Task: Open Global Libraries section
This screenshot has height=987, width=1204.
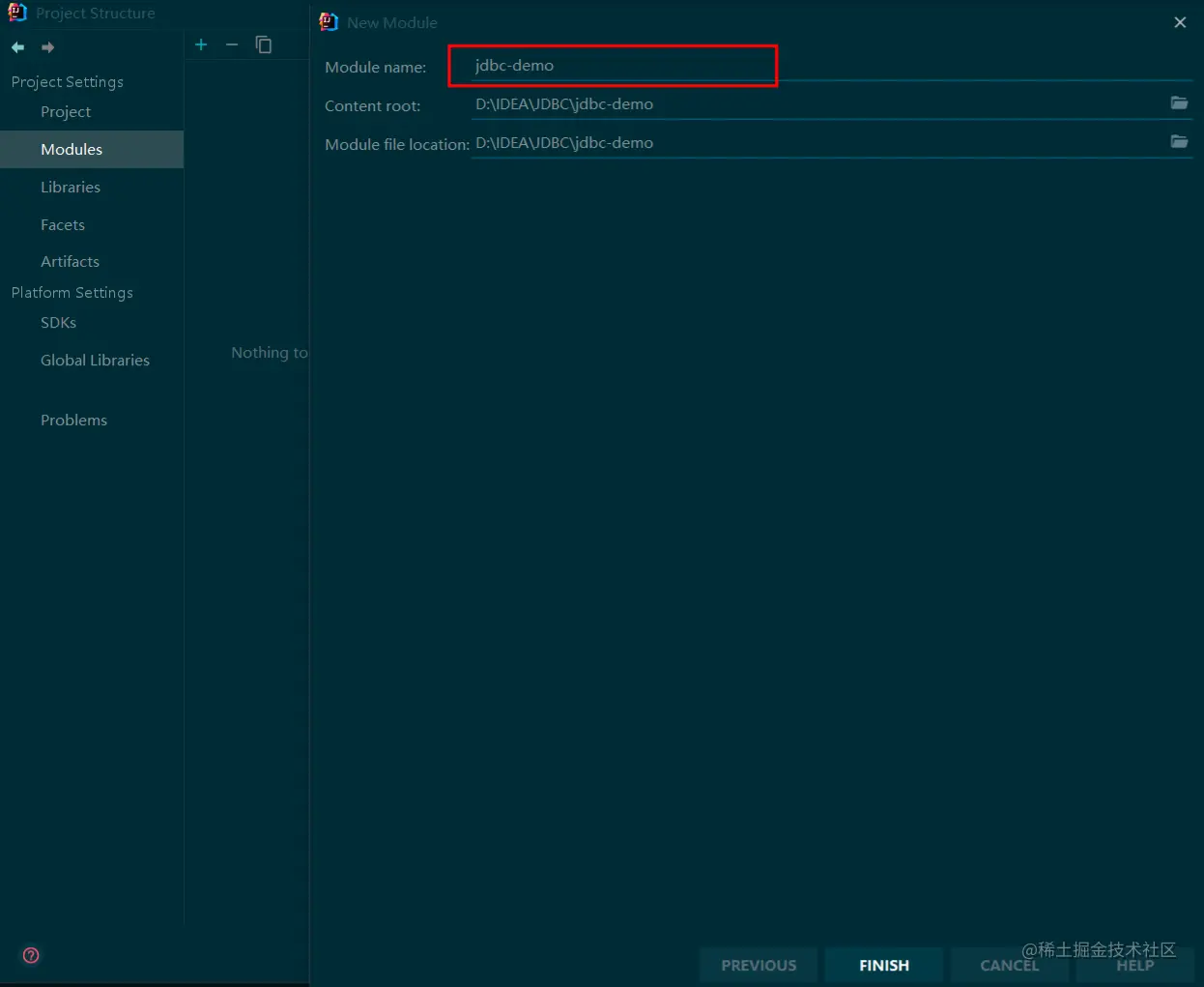Action: [95, 360]
